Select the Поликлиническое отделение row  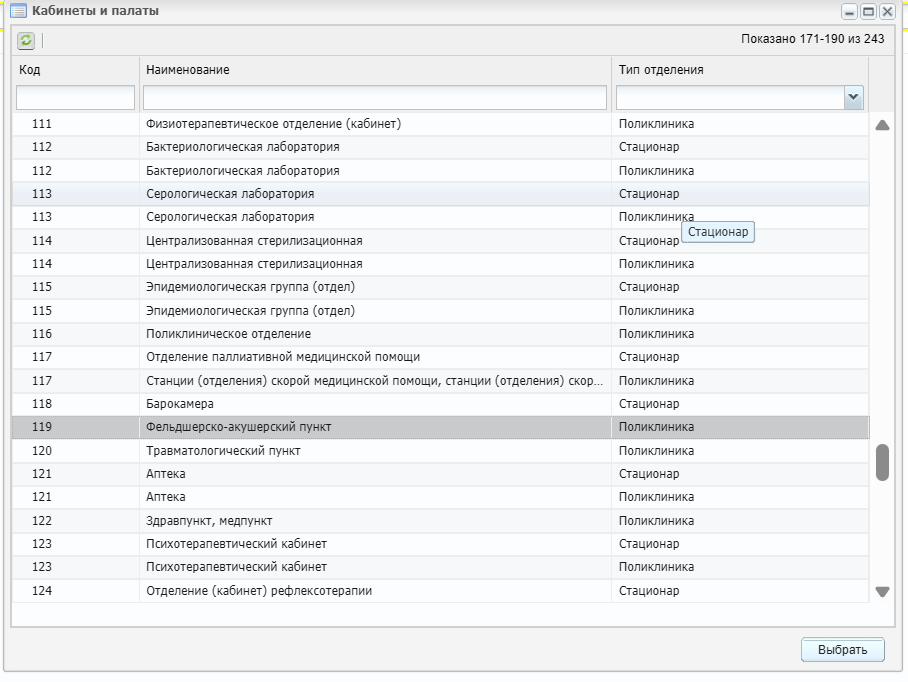click(x=441, y=333)
